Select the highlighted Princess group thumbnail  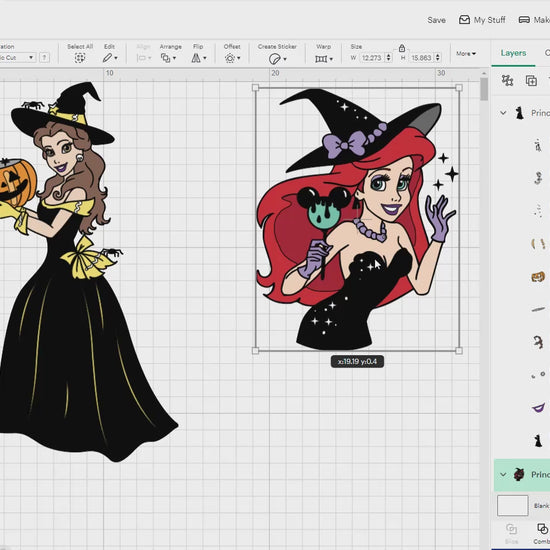pyautogui.click(x=519, y=474)
